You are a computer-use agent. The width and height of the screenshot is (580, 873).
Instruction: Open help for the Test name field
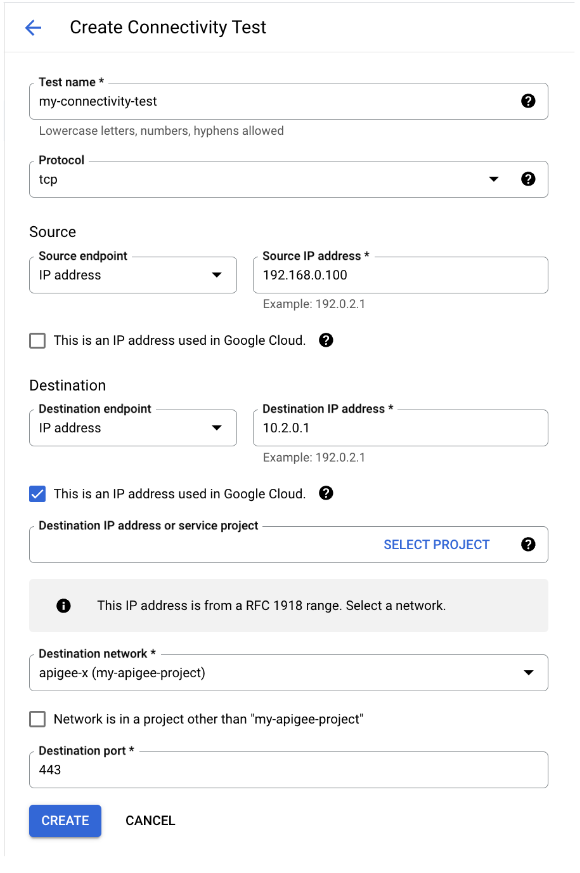coord(528,101)
